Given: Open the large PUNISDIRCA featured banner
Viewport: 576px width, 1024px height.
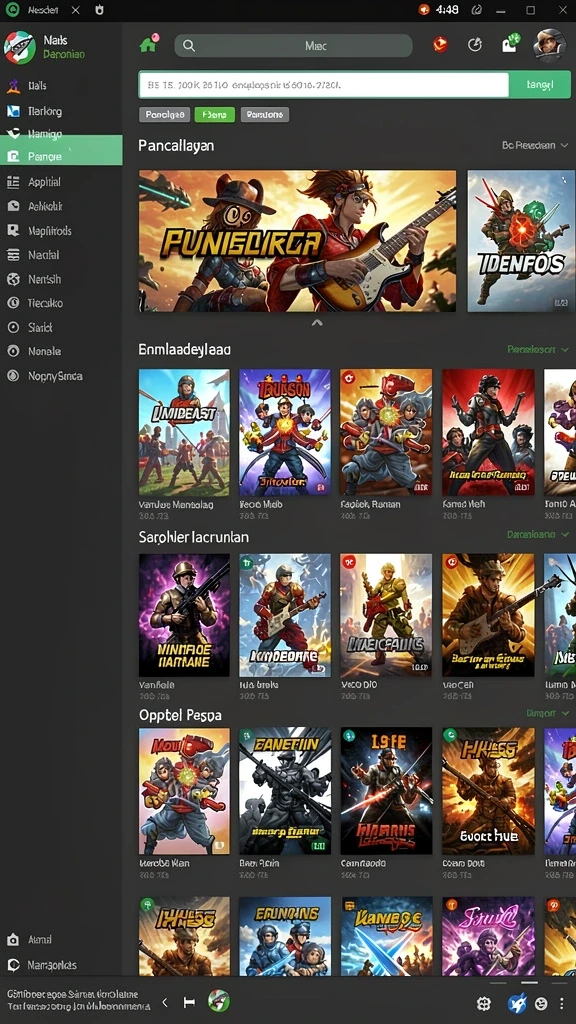Looking at the screenshot, I should (x=297, y=241).
